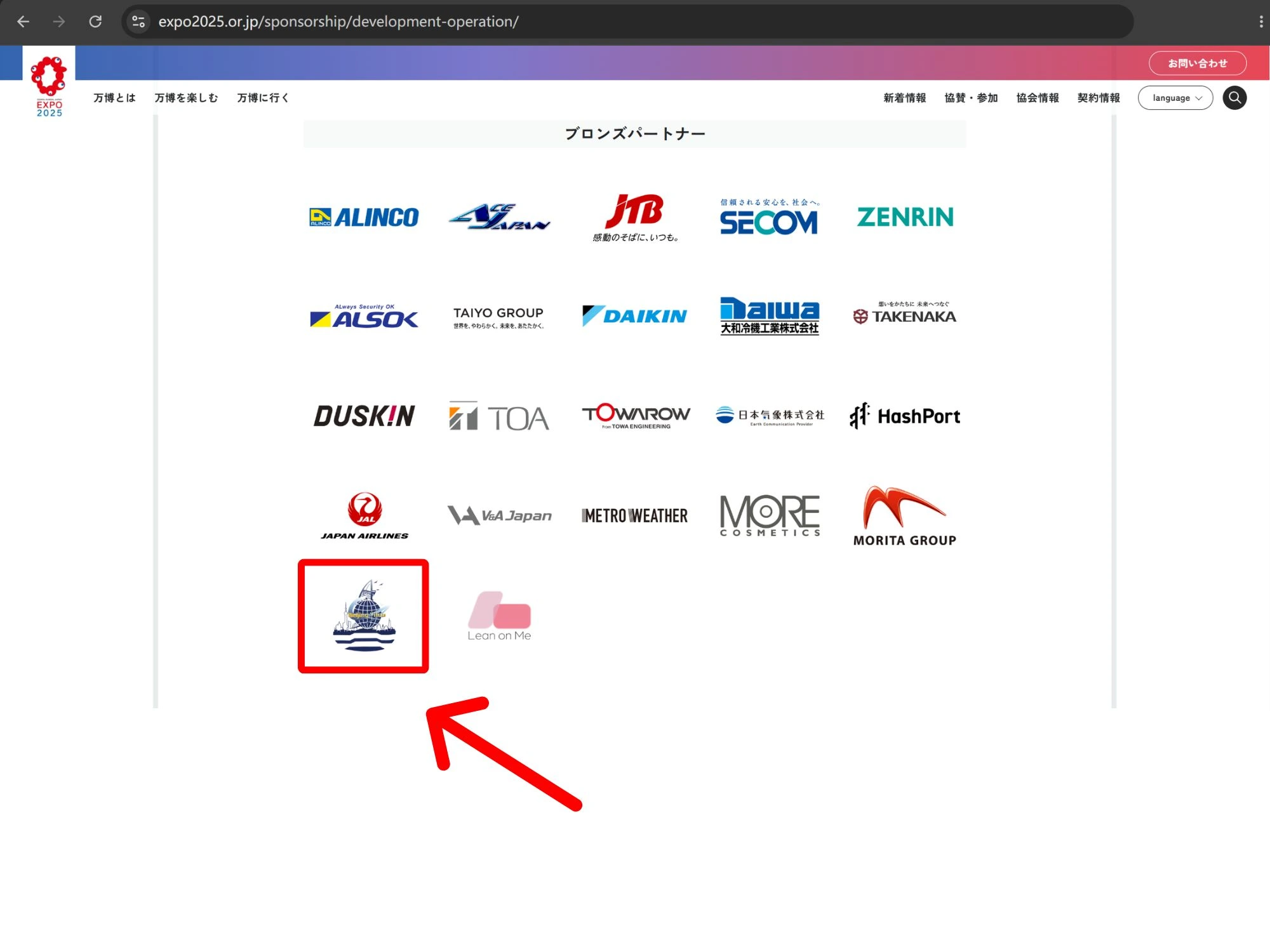Click the ALSOK sponsor logo
The height and width of the screenshot is (952, 1270).
(x=364, y=316)
